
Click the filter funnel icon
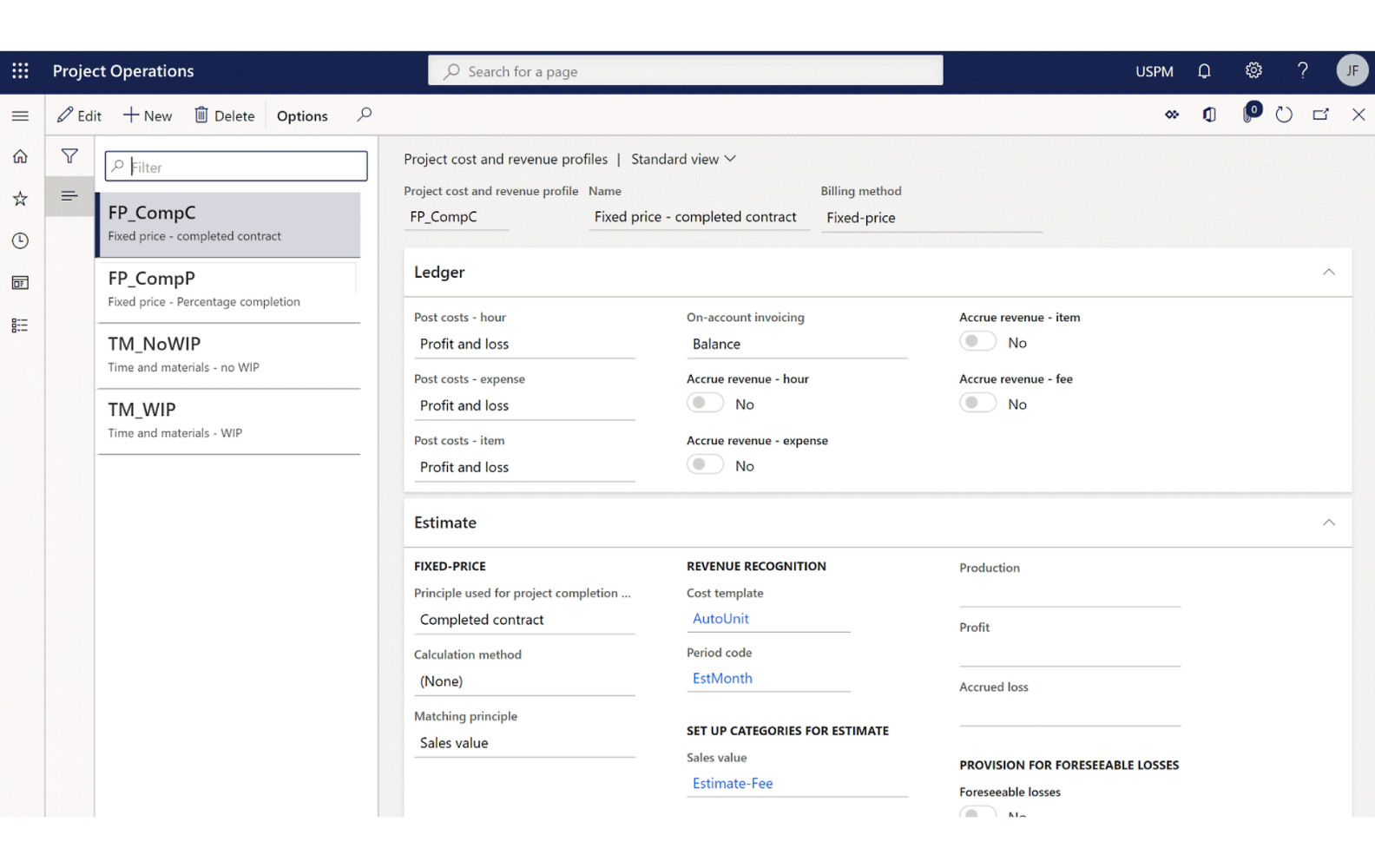point(69,156)
